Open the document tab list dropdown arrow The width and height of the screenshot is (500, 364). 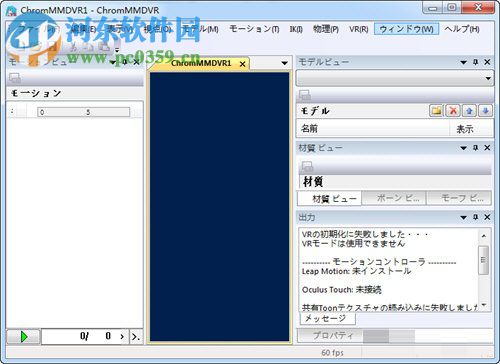click(284, 63)
